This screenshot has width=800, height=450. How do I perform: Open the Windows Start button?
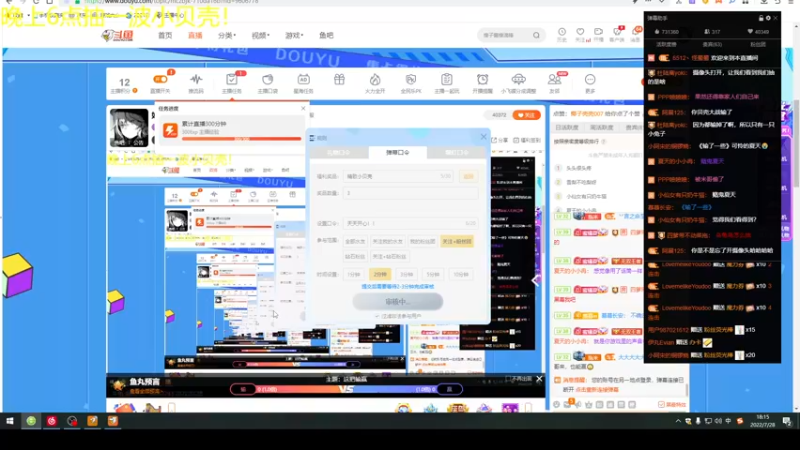pos(10,421)
